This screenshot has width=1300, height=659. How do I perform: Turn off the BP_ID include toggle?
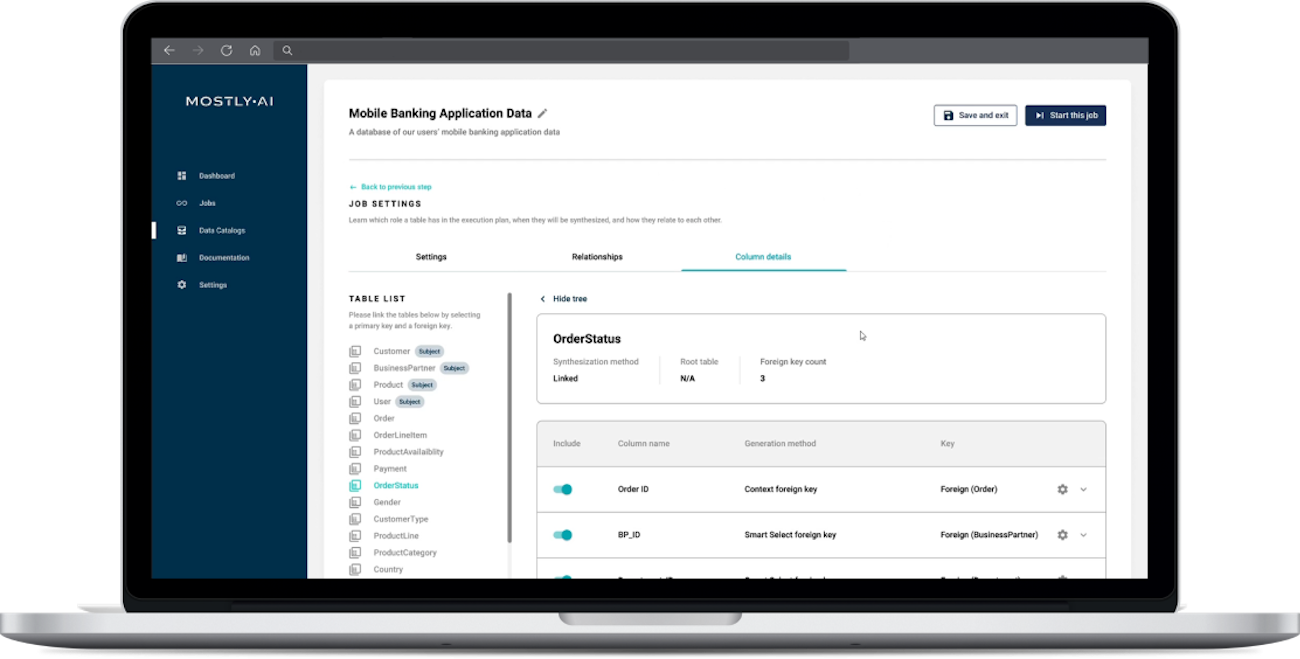[563, 535]
